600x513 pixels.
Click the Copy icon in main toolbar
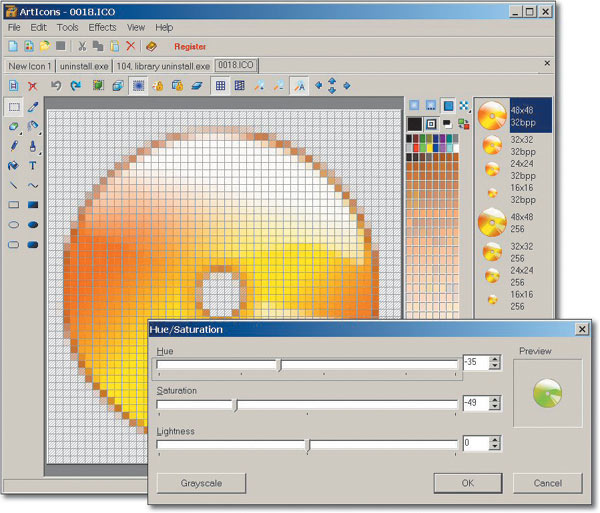point(98,46)
